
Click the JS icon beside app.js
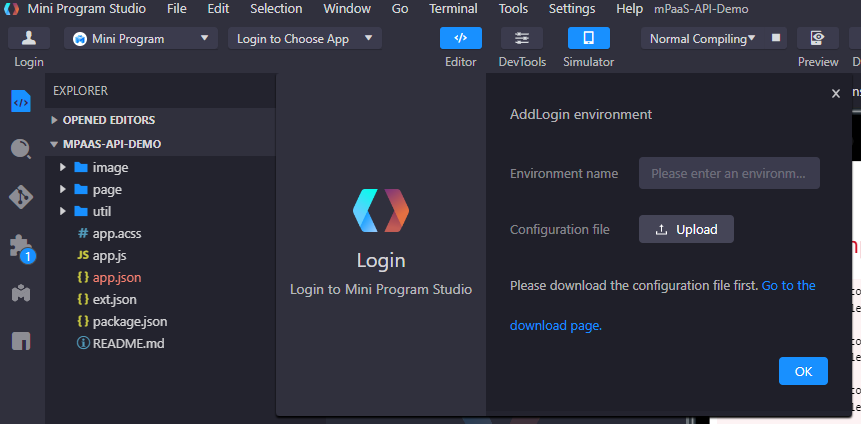coord(83,255)
